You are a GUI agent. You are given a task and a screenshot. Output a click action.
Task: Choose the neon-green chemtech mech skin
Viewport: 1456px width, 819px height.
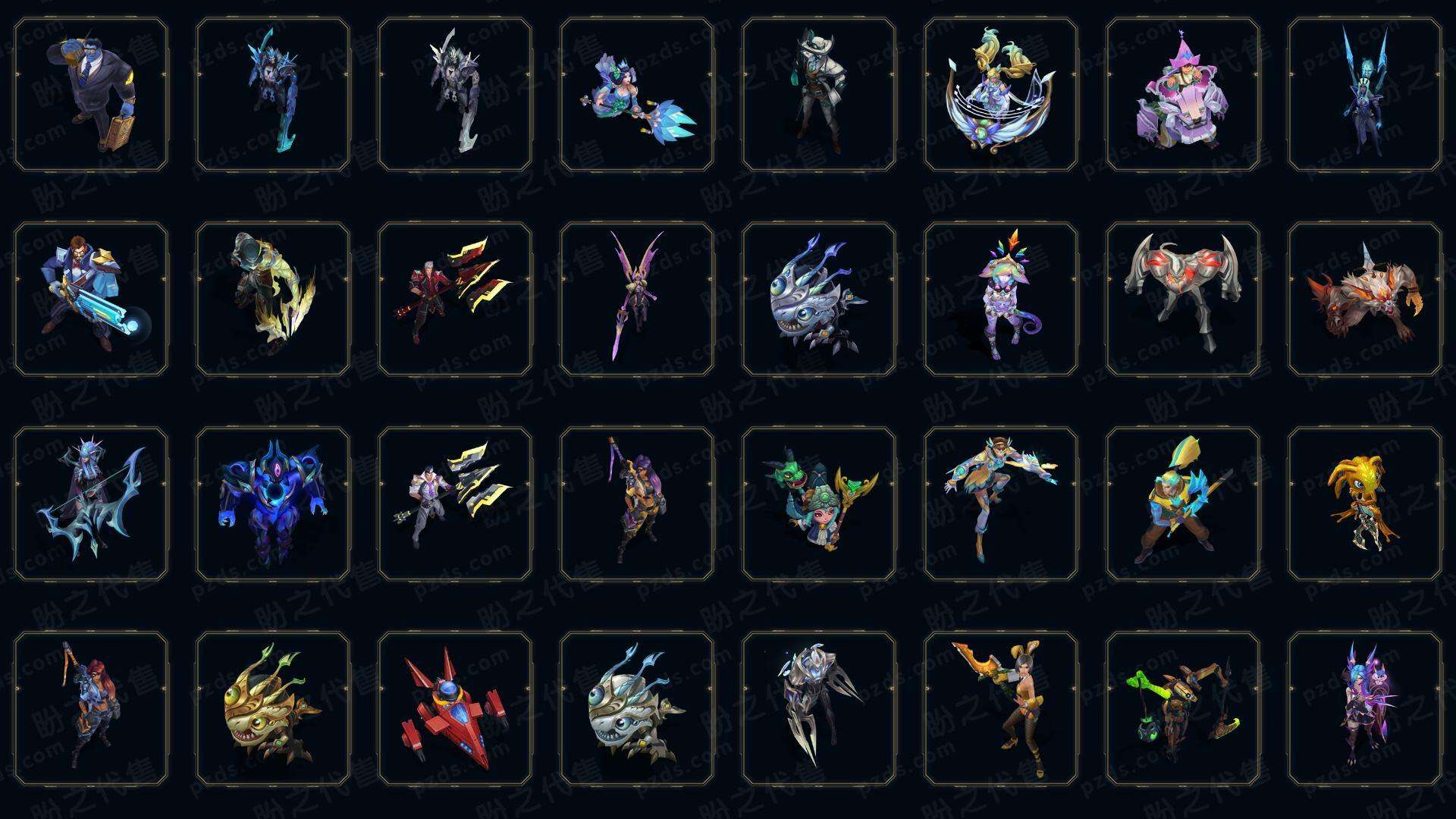tap(1183, 708)
